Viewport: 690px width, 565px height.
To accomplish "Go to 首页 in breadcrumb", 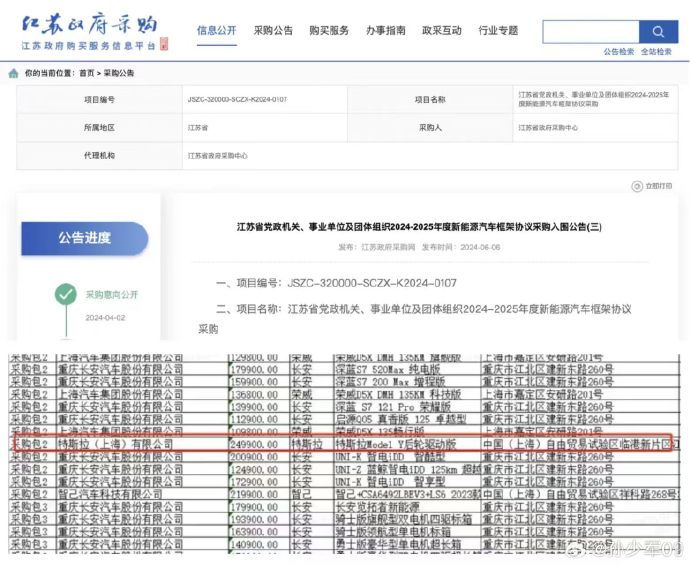I will 87,73.
